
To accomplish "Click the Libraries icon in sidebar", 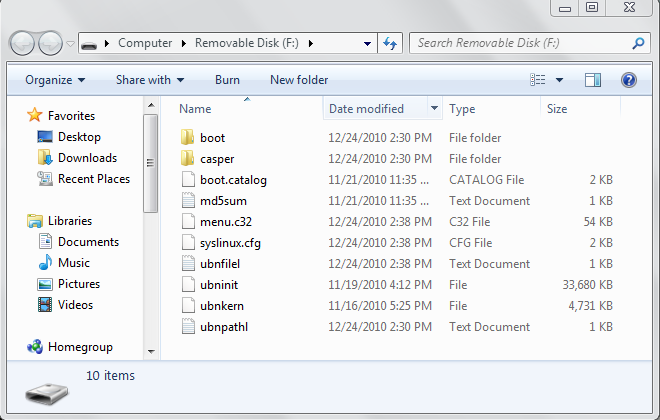I will [x=35, y=221].
